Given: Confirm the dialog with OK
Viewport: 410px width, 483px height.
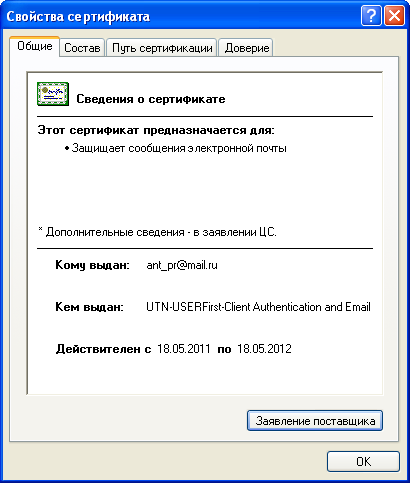Looking at the screenshot, I should click(x=363, y=461).
